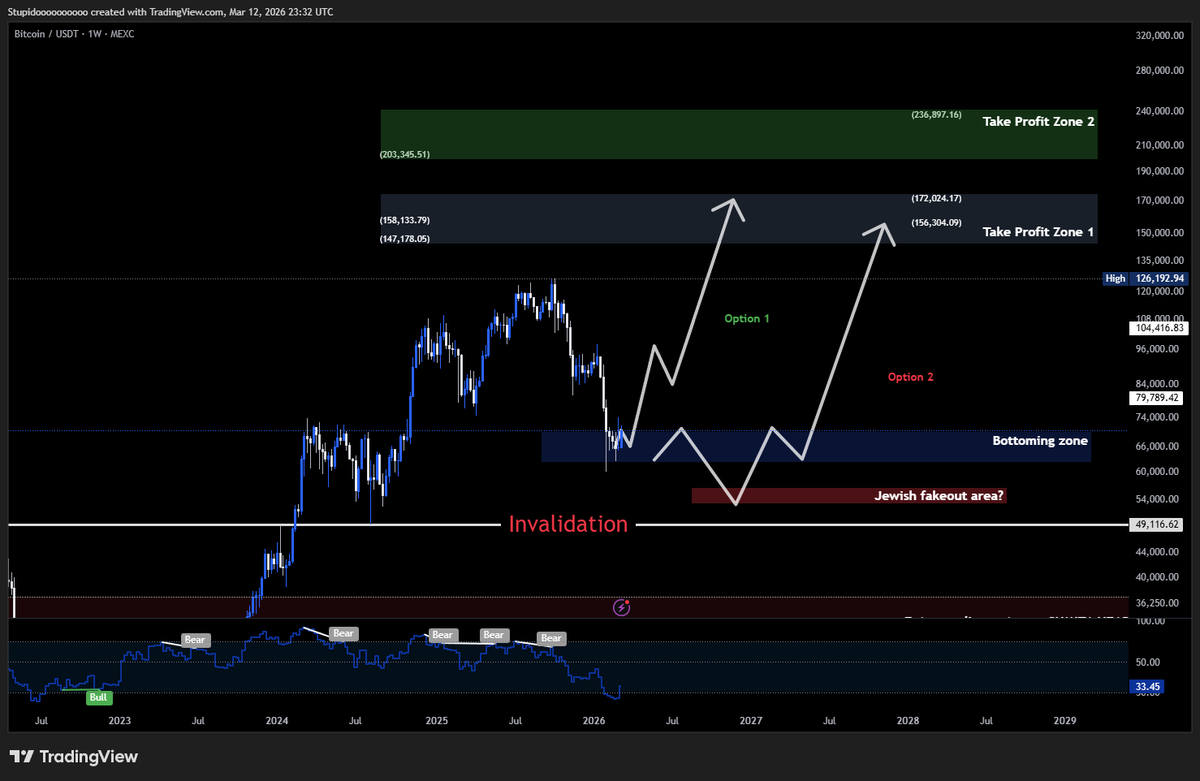The height and width of the screenshot is (781, 1200).
Task: Click the 2027 time axis label
Action: pos(751,720)
